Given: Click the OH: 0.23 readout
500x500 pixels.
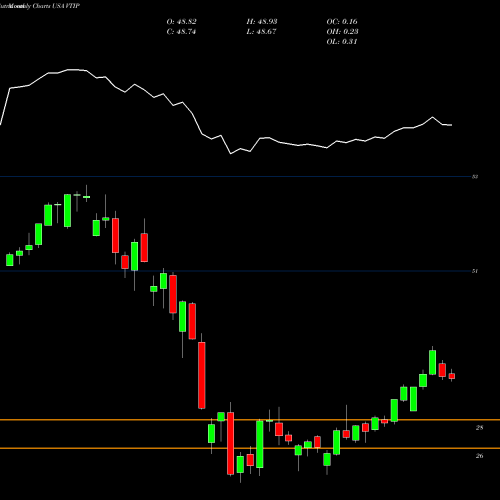Looking at the screenshot, I should (x=342, y=32).
